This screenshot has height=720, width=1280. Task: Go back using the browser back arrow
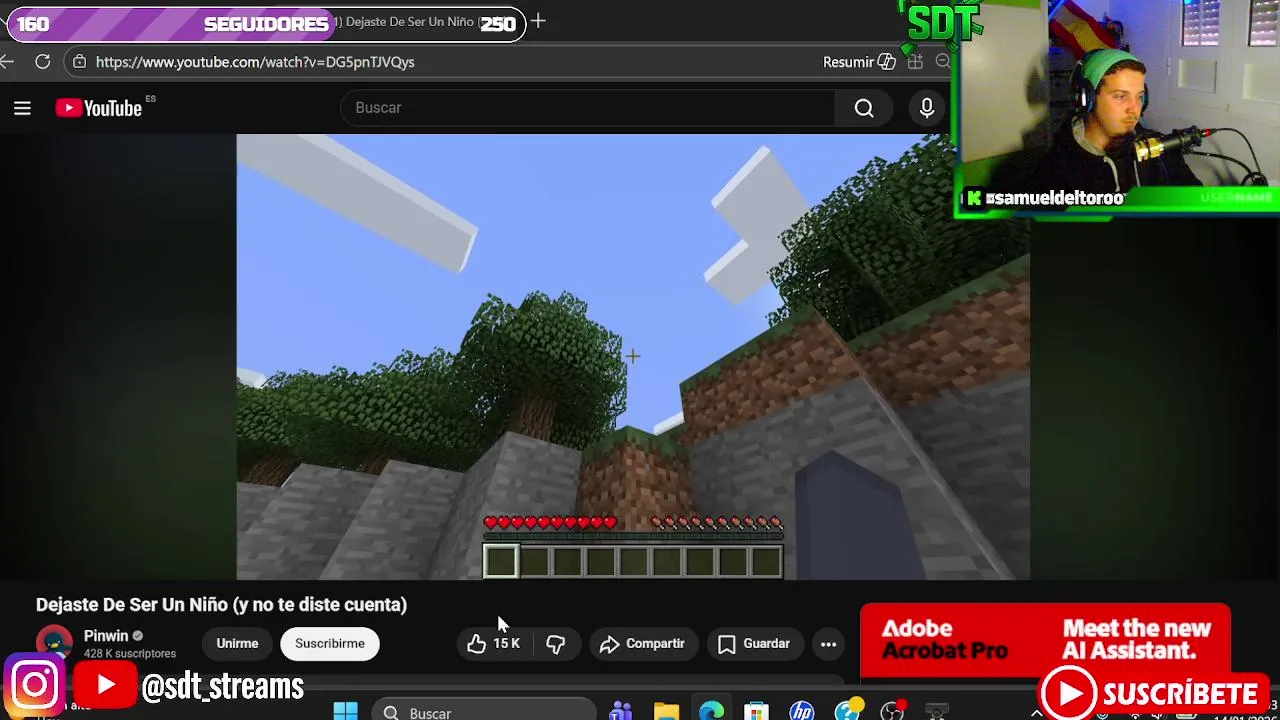(x=7, y=62)
